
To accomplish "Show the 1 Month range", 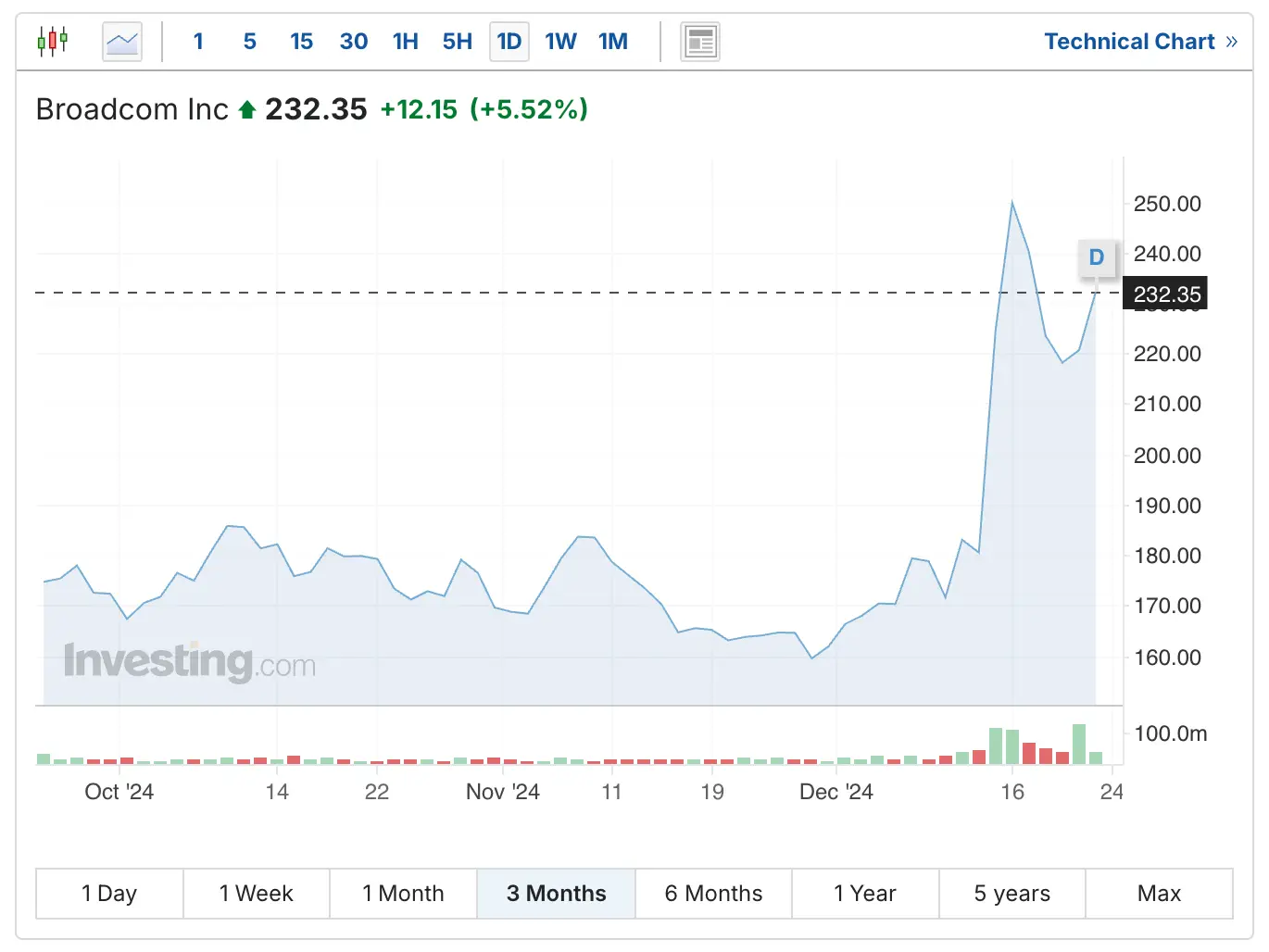I will [x=404, y=894].
